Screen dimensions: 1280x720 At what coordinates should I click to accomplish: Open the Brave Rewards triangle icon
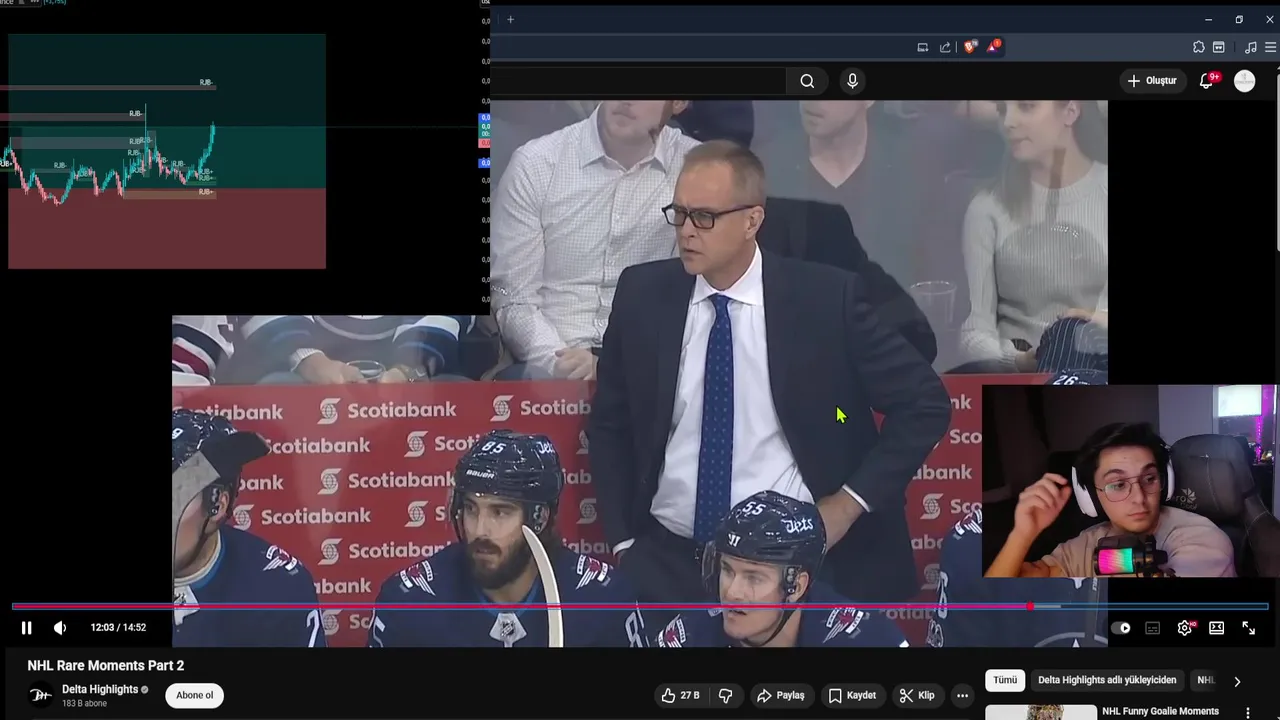click(x=994, y=47)
